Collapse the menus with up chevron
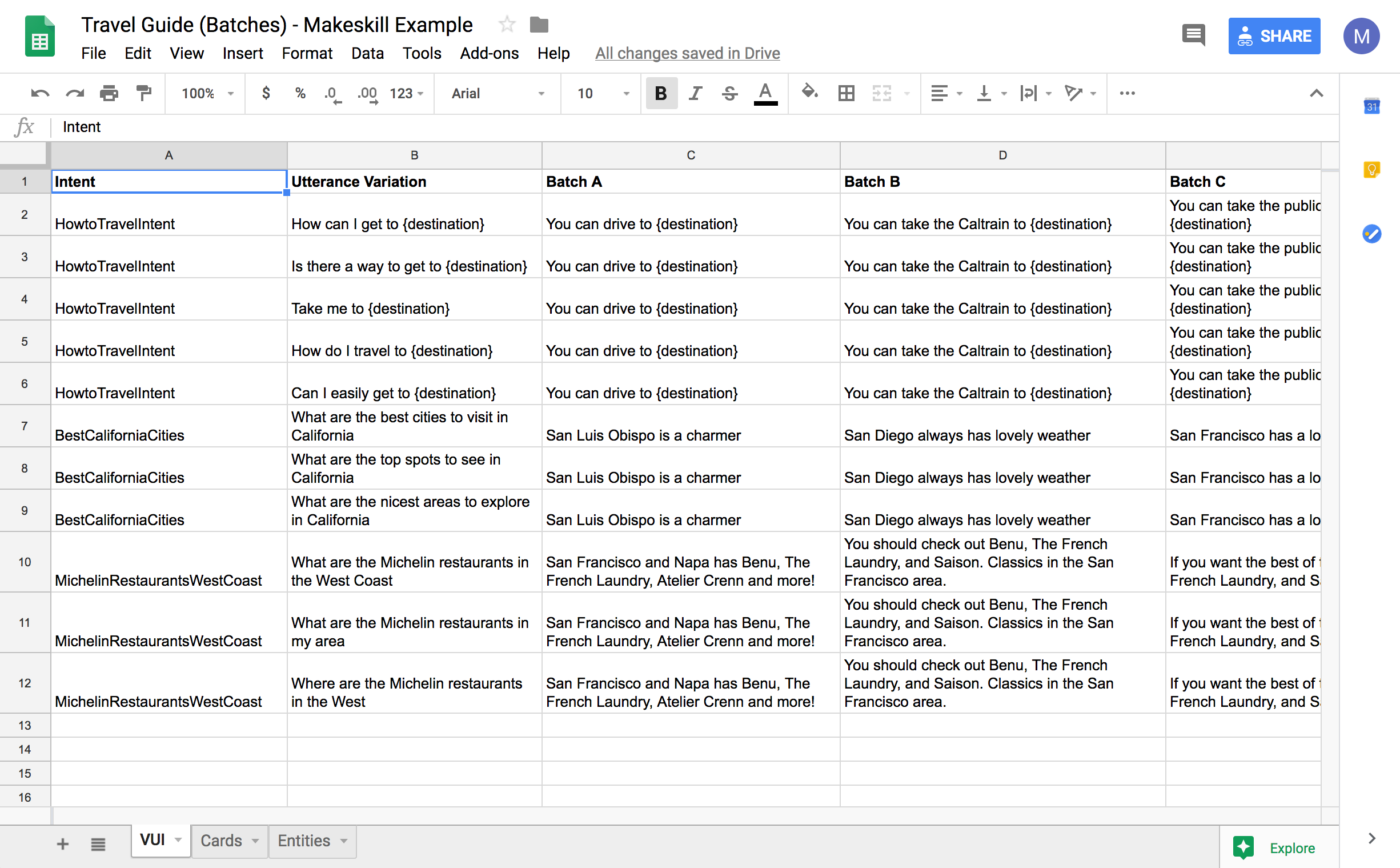 coord(1316,93)
